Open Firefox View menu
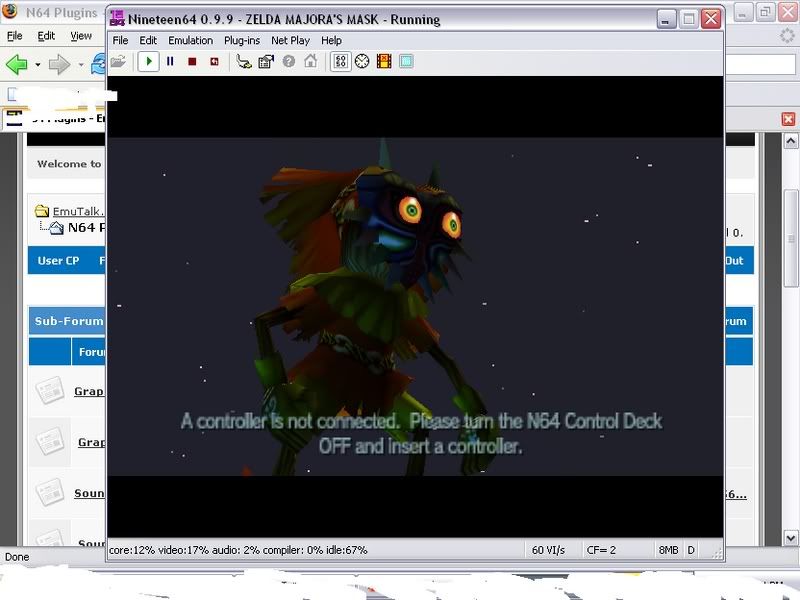 tap(81, 36)
